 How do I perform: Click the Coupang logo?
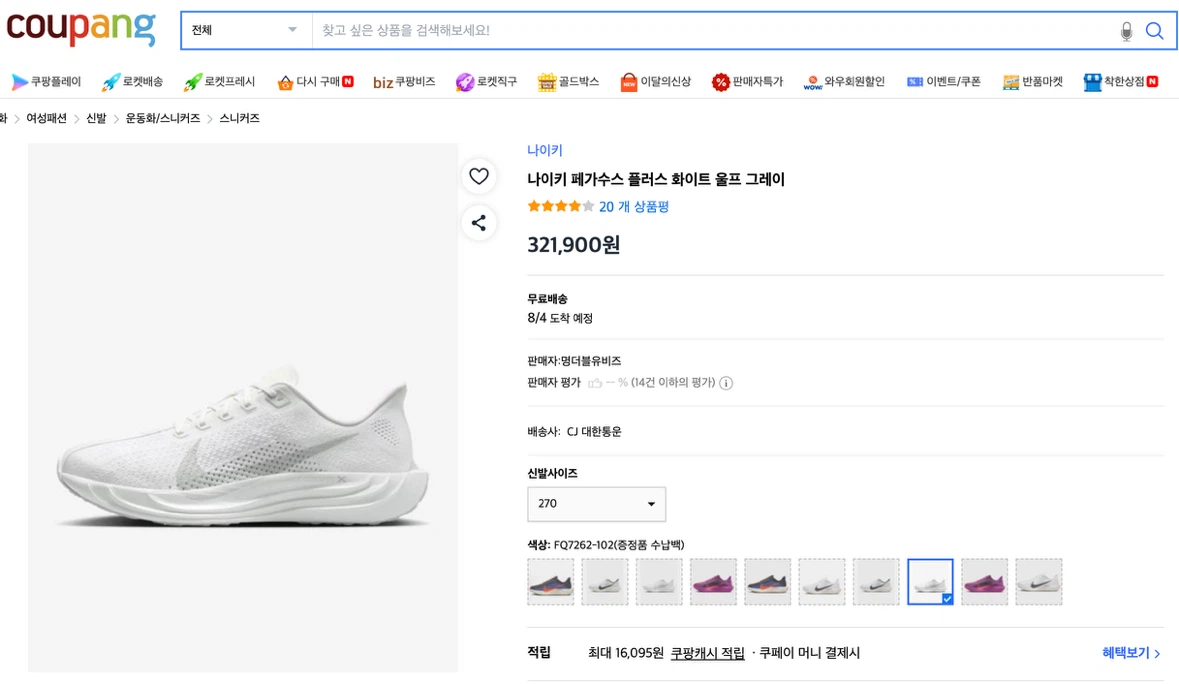pyautogui.click(x=81, y=28)
